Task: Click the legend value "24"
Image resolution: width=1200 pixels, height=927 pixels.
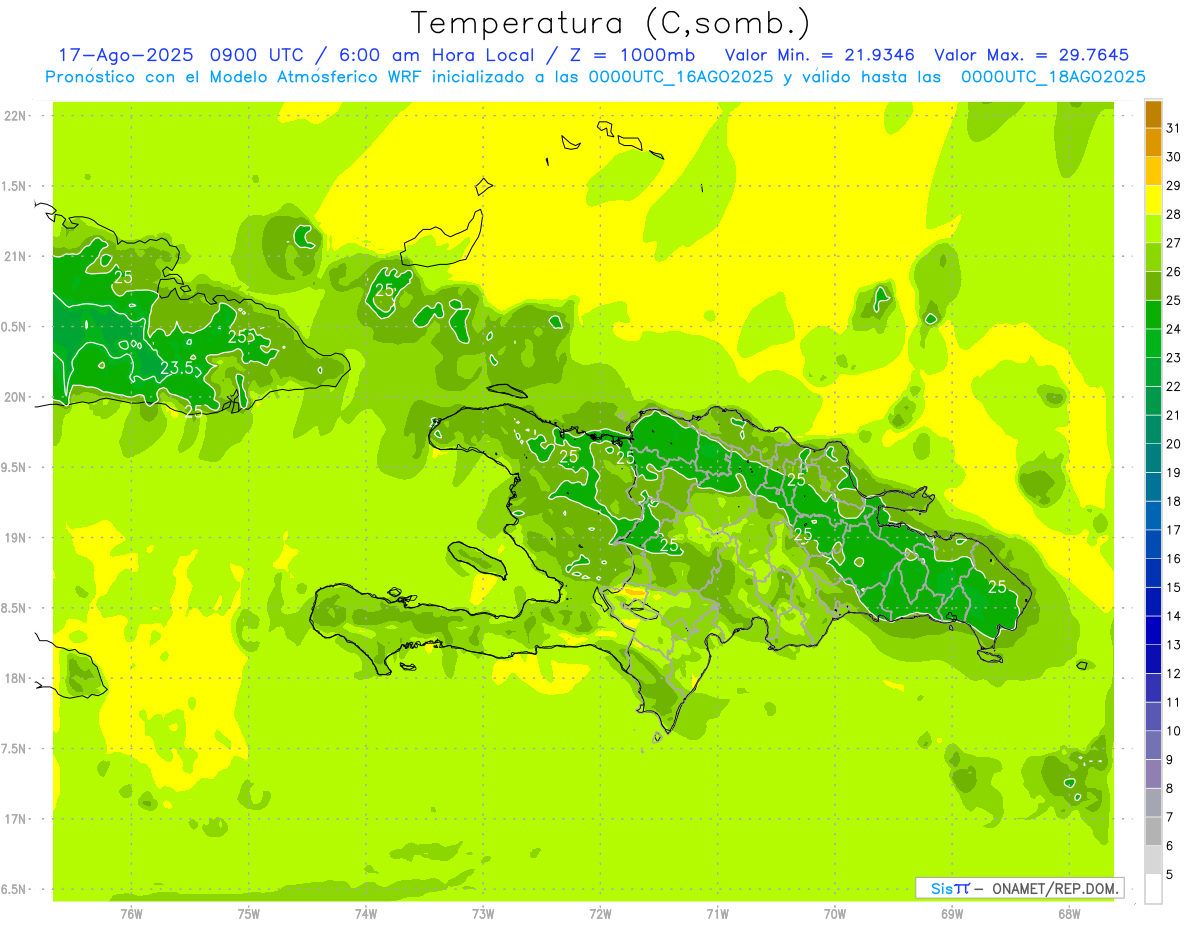Action: pos(1174,328)
